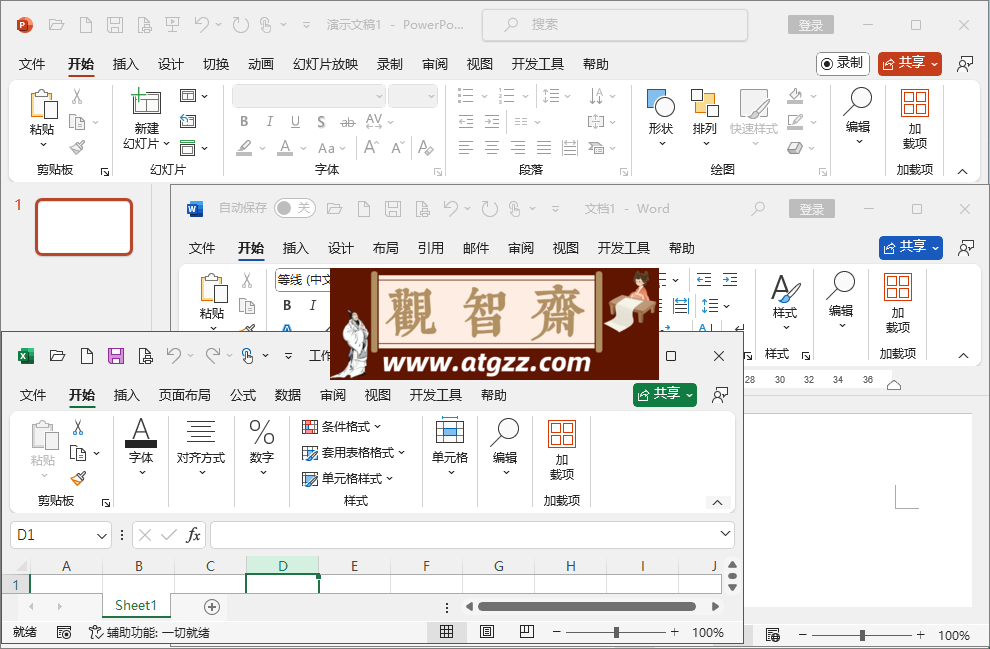Click the Paste icon in PowerPoint
Screen dimensions: 990x649
(x=43, y=104)
